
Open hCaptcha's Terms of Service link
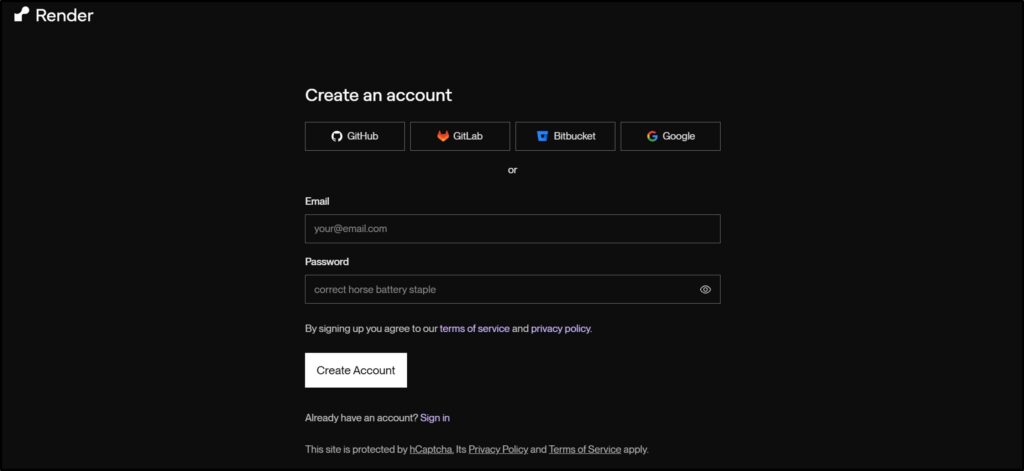[584, 449]
